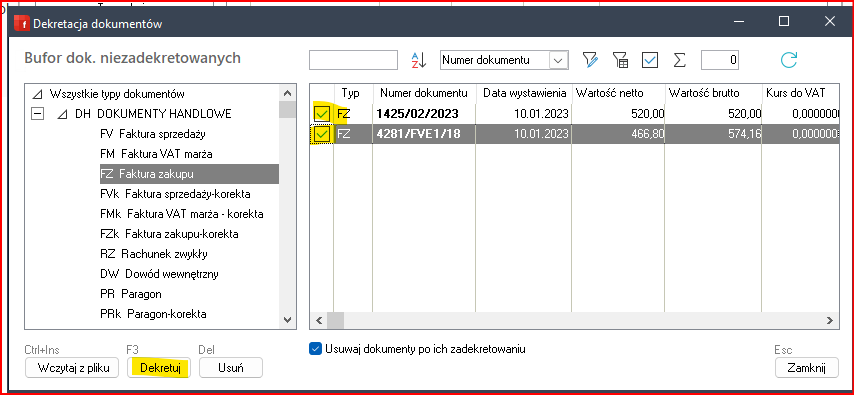Click document number 1425/02/2023
Viewport: 854px width, 395px height.
(419, 114)
